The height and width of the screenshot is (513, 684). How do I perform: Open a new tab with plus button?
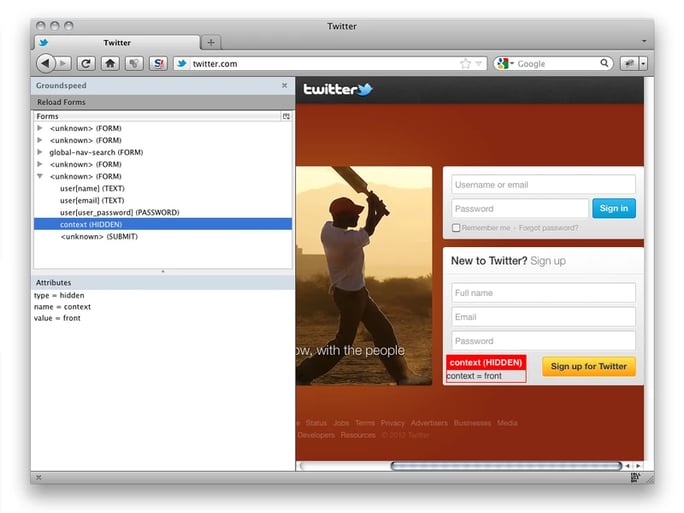[211, 43]
